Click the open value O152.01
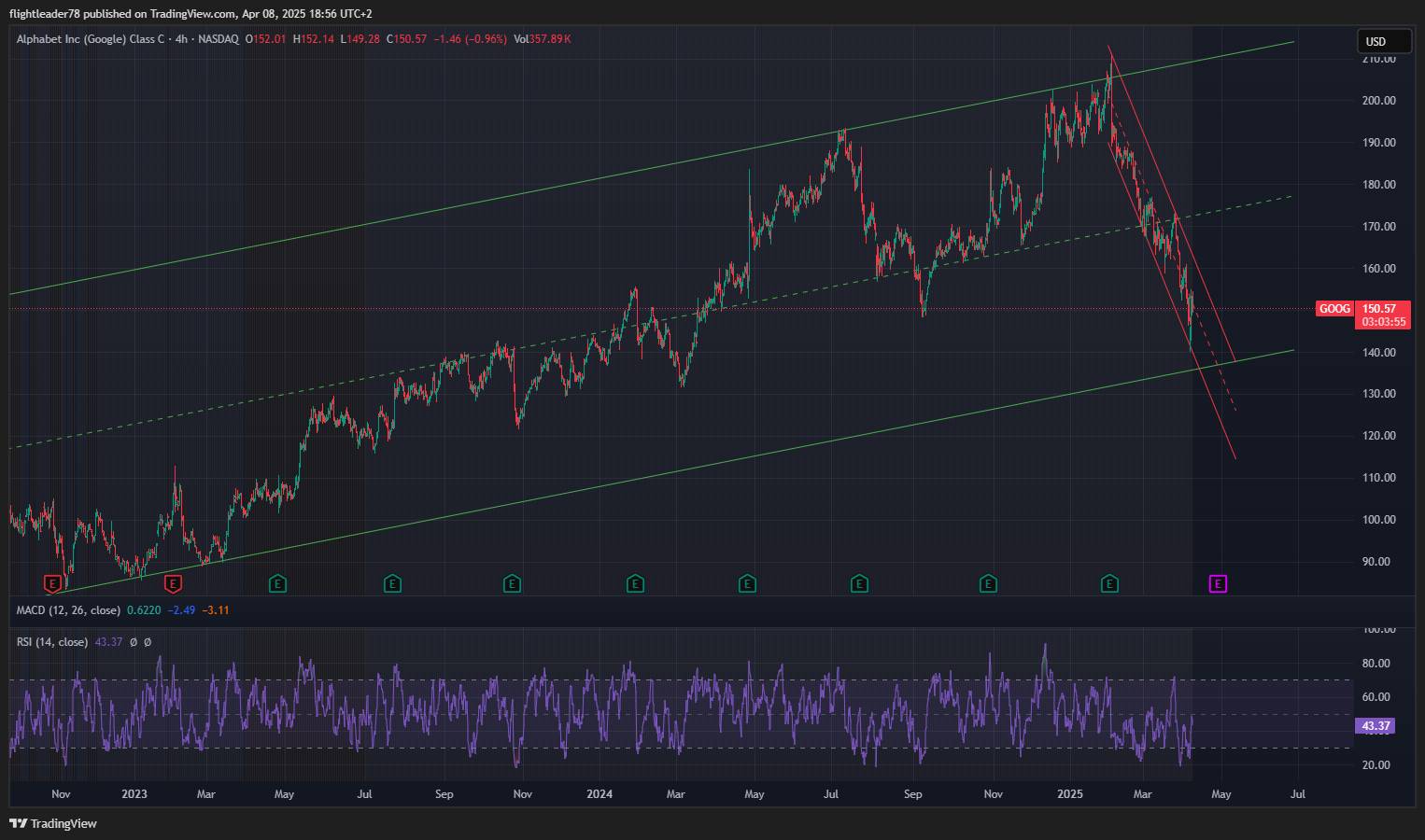 266,39
